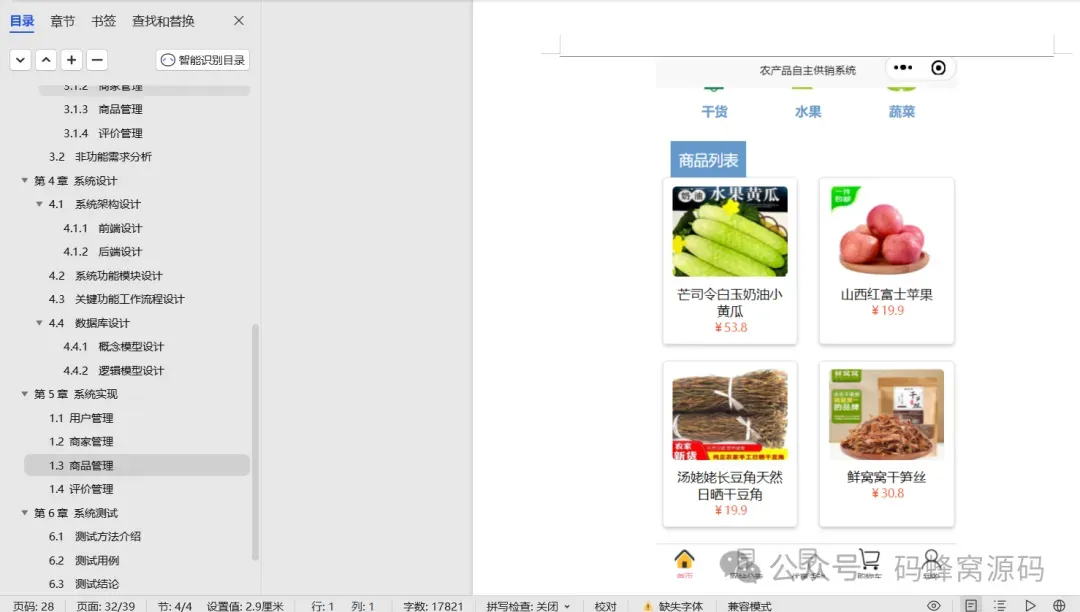This screenshot has width=1080, height=612.
Task: Select outline entry 3.1.3 商品管理
Action: point(103,109)
